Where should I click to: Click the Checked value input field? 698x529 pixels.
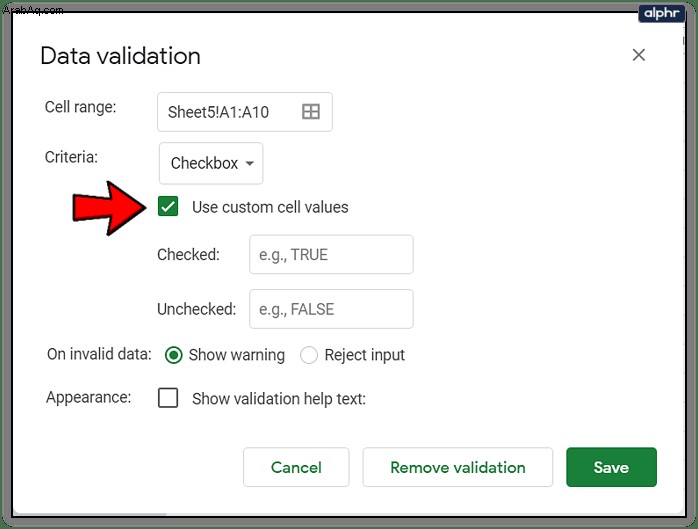[331, 254]
